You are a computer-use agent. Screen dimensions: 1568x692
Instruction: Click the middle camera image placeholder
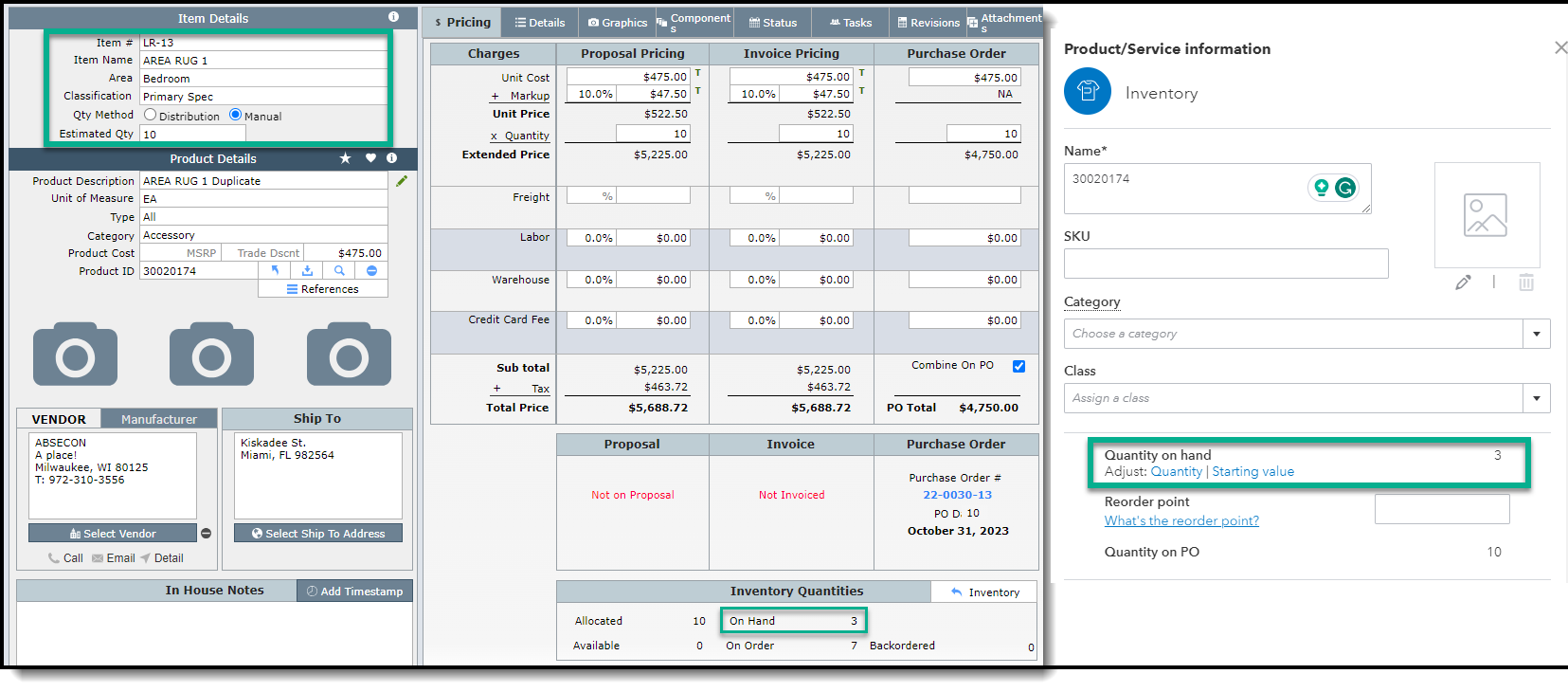coord(211,355)
